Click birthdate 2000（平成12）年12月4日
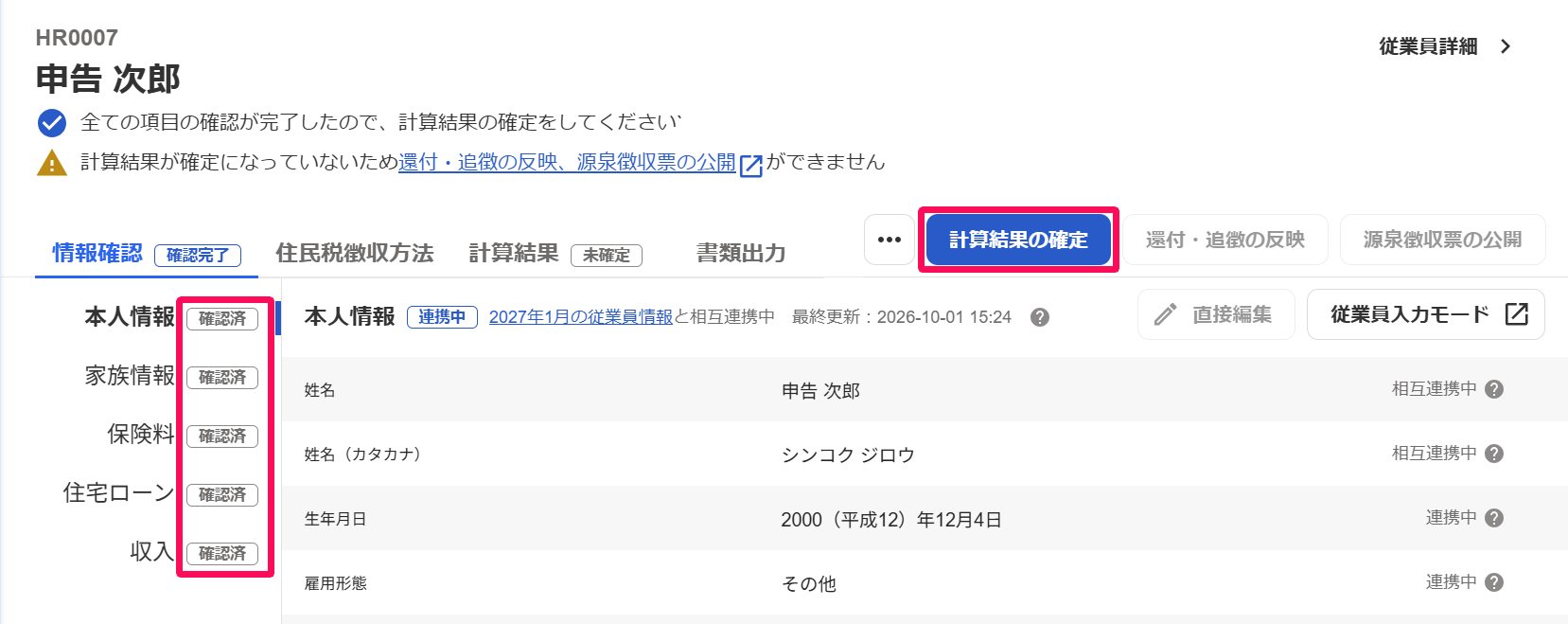This screenshot has height=624, width=1568. point(891,520)
